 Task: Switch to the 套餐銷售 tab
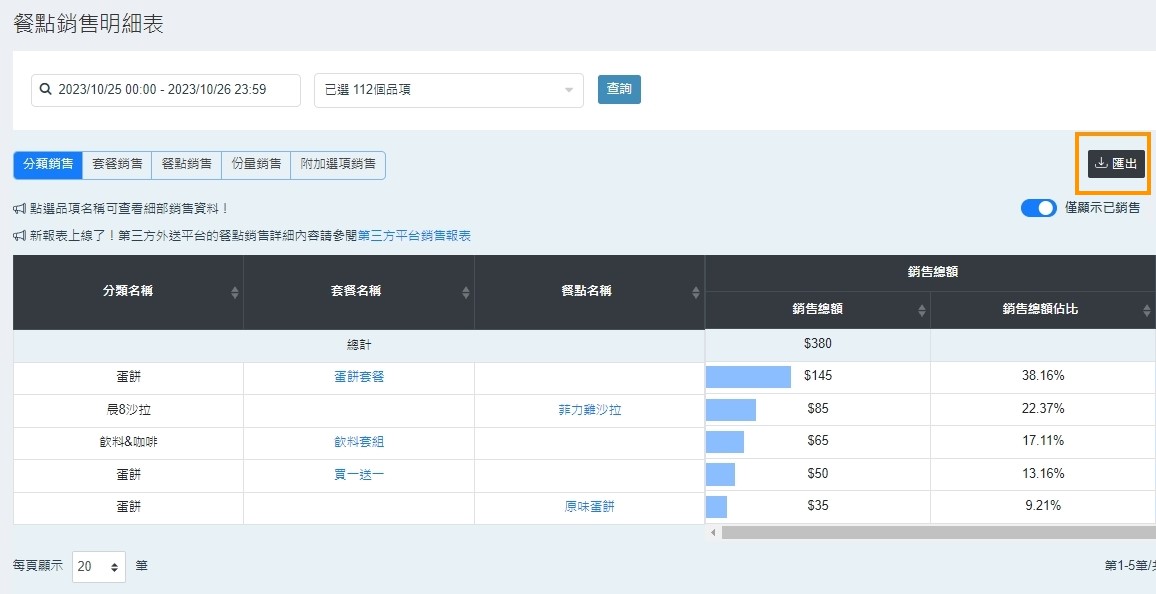coord(117,164)
